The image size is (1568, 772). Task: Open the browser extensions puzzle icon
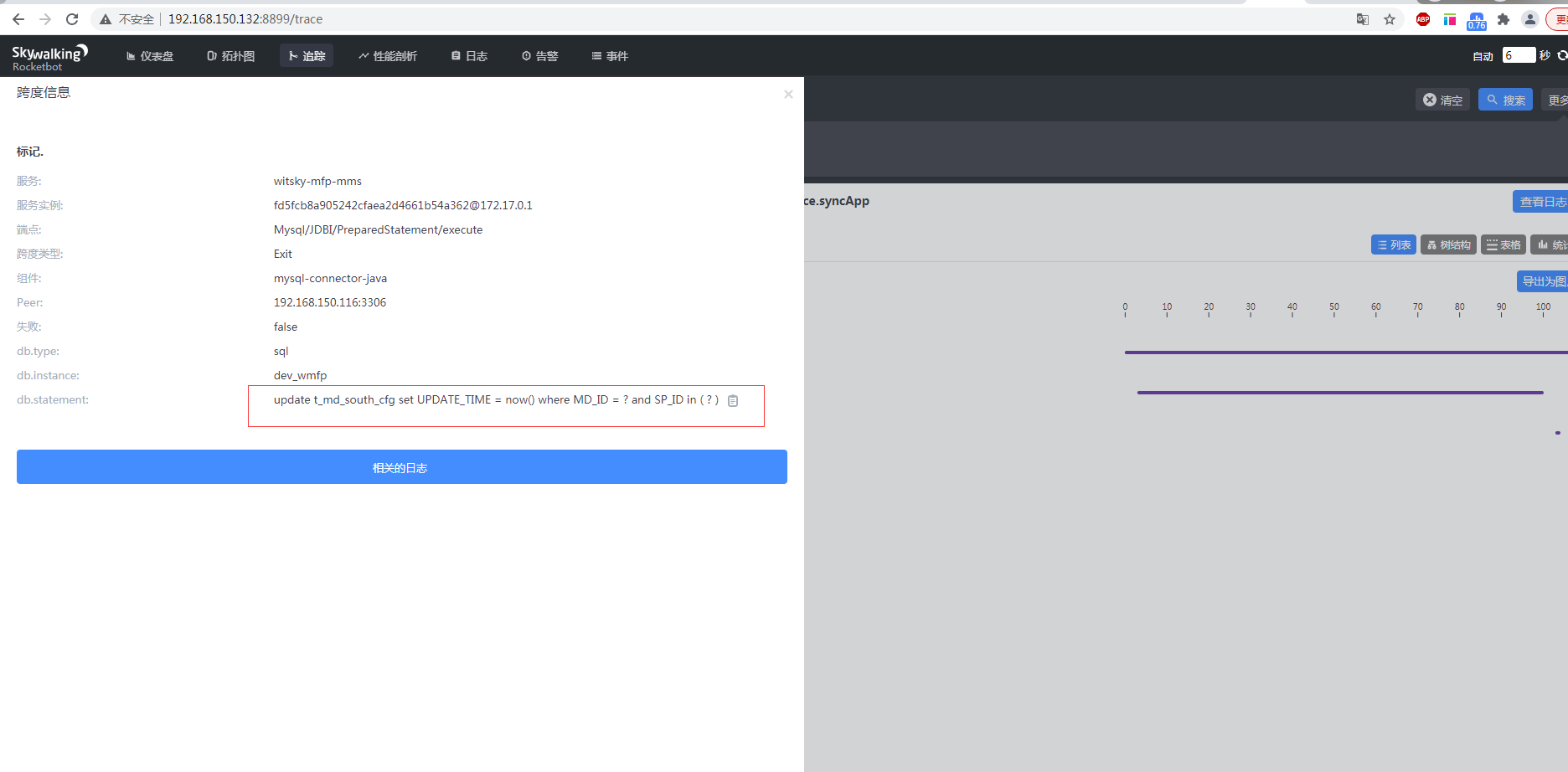click(1503, 18)
